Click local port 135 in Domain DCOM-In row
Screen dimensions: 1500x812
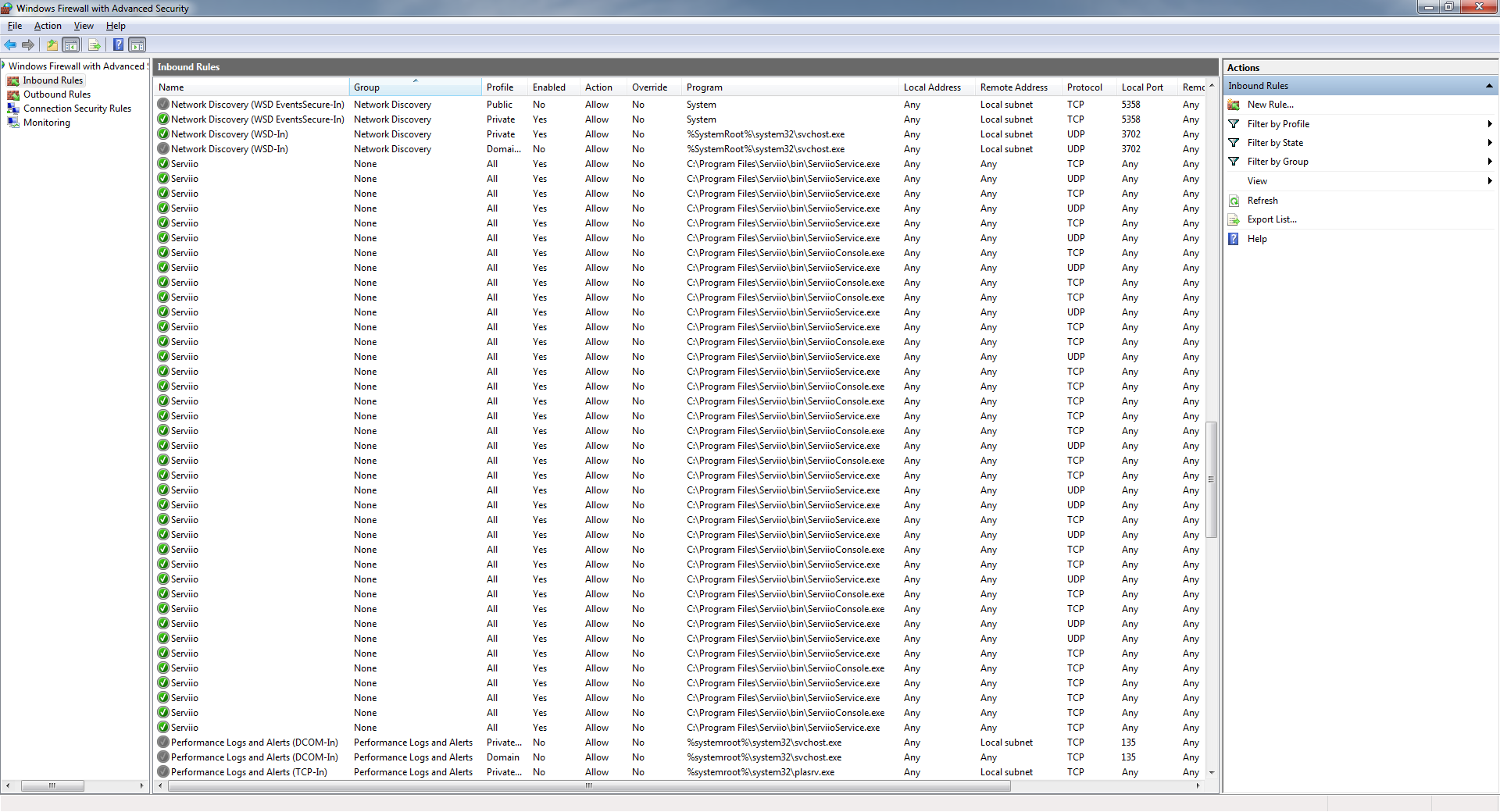coord(1128,757)
